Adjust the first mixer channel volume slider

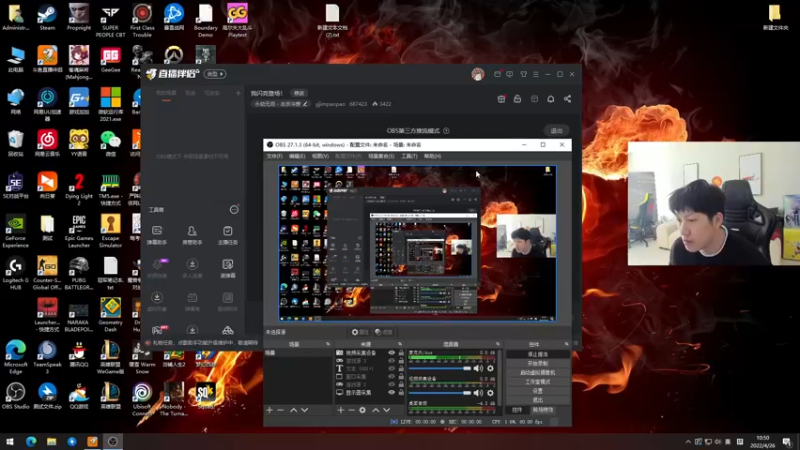pos(440,368)
